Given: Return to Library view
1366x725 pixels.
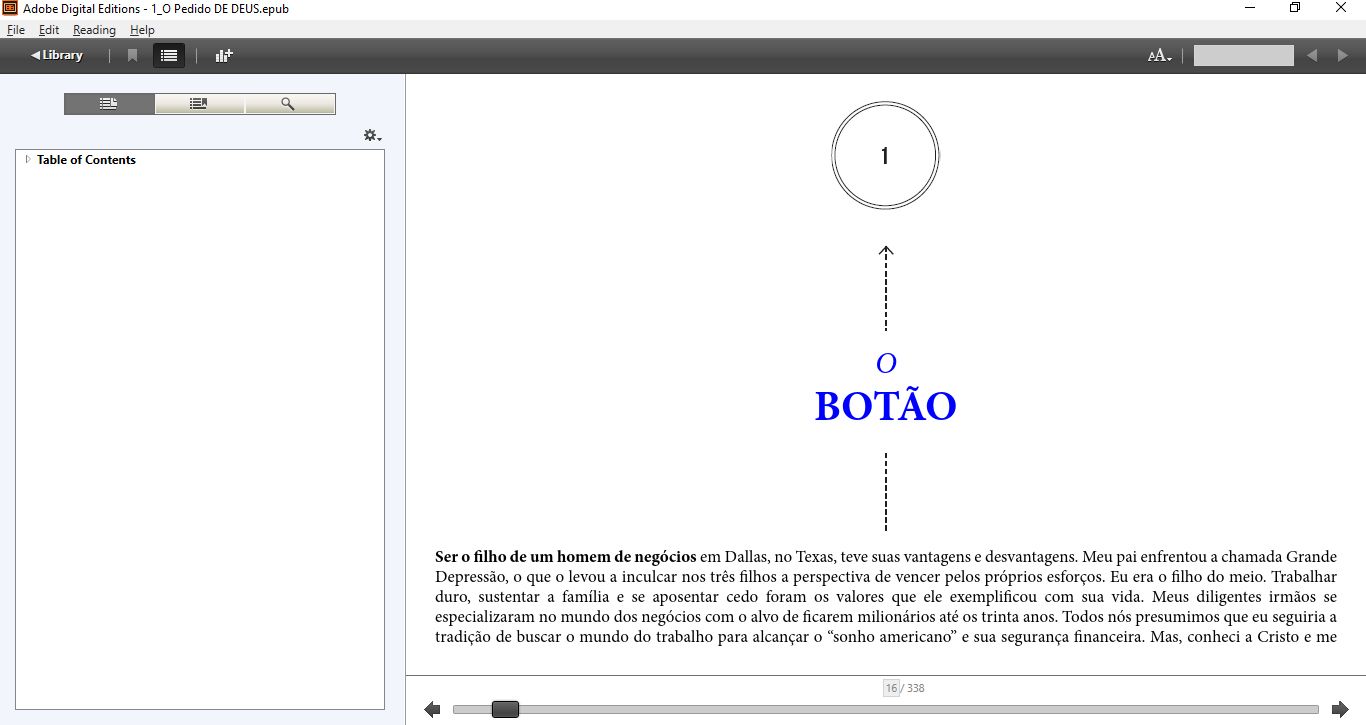Looking at the screenshot, I should pyautogui.click(x=57, y=55).
